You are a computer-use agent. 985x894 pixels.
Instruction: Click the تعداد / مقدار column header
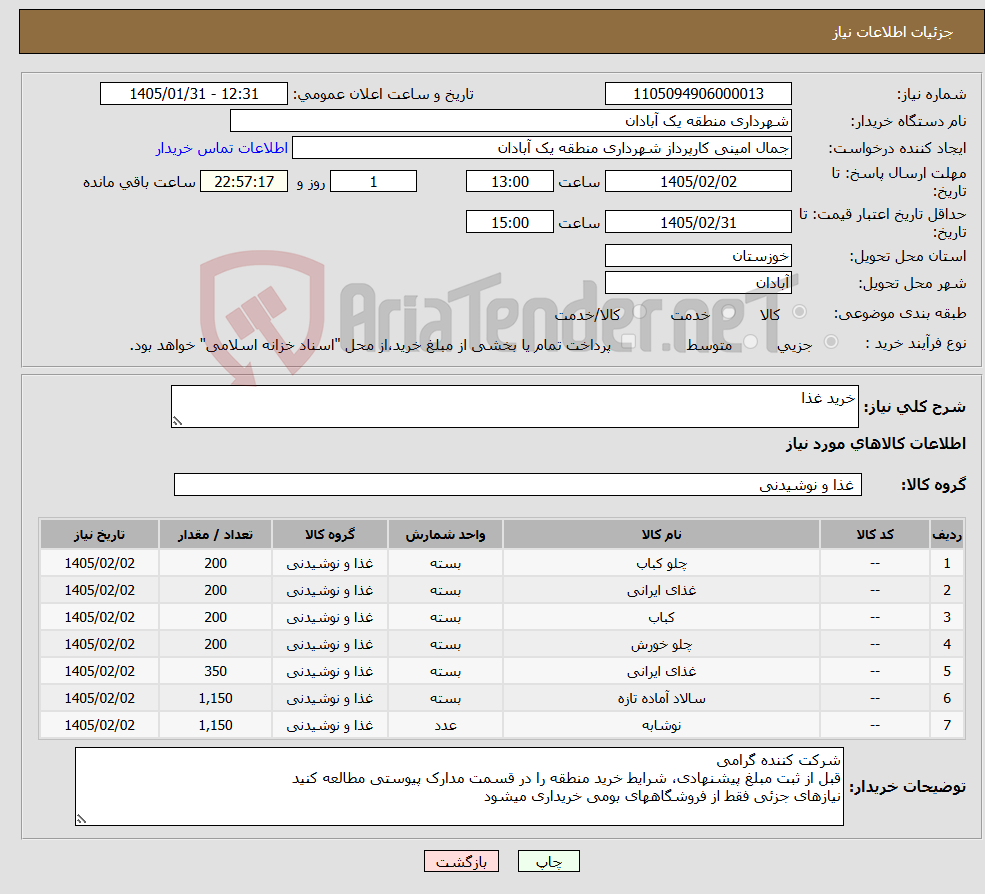[x=215, y=535]
